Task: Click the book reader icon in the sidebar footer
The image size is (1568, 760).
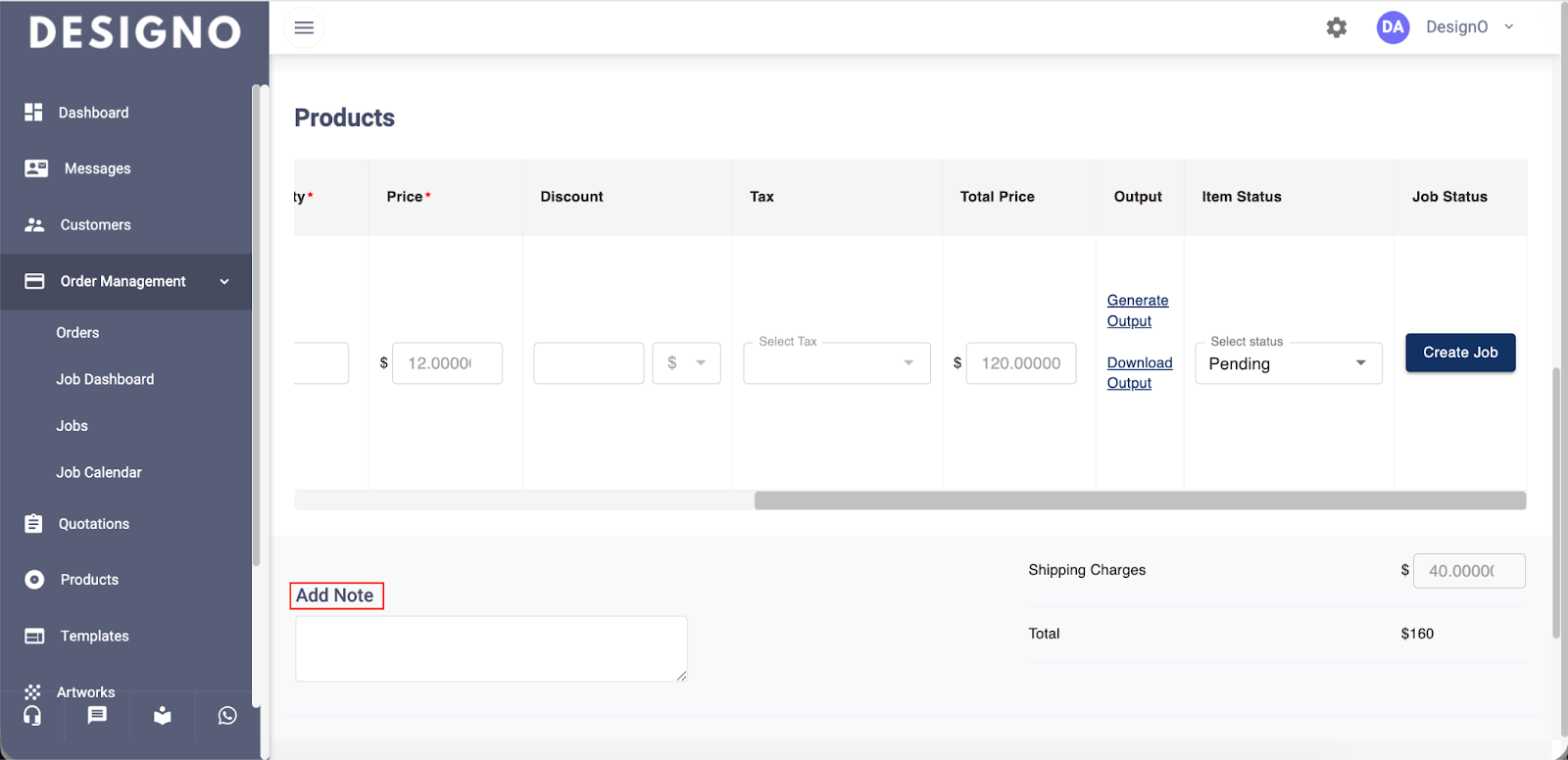Action: [163, 716]
